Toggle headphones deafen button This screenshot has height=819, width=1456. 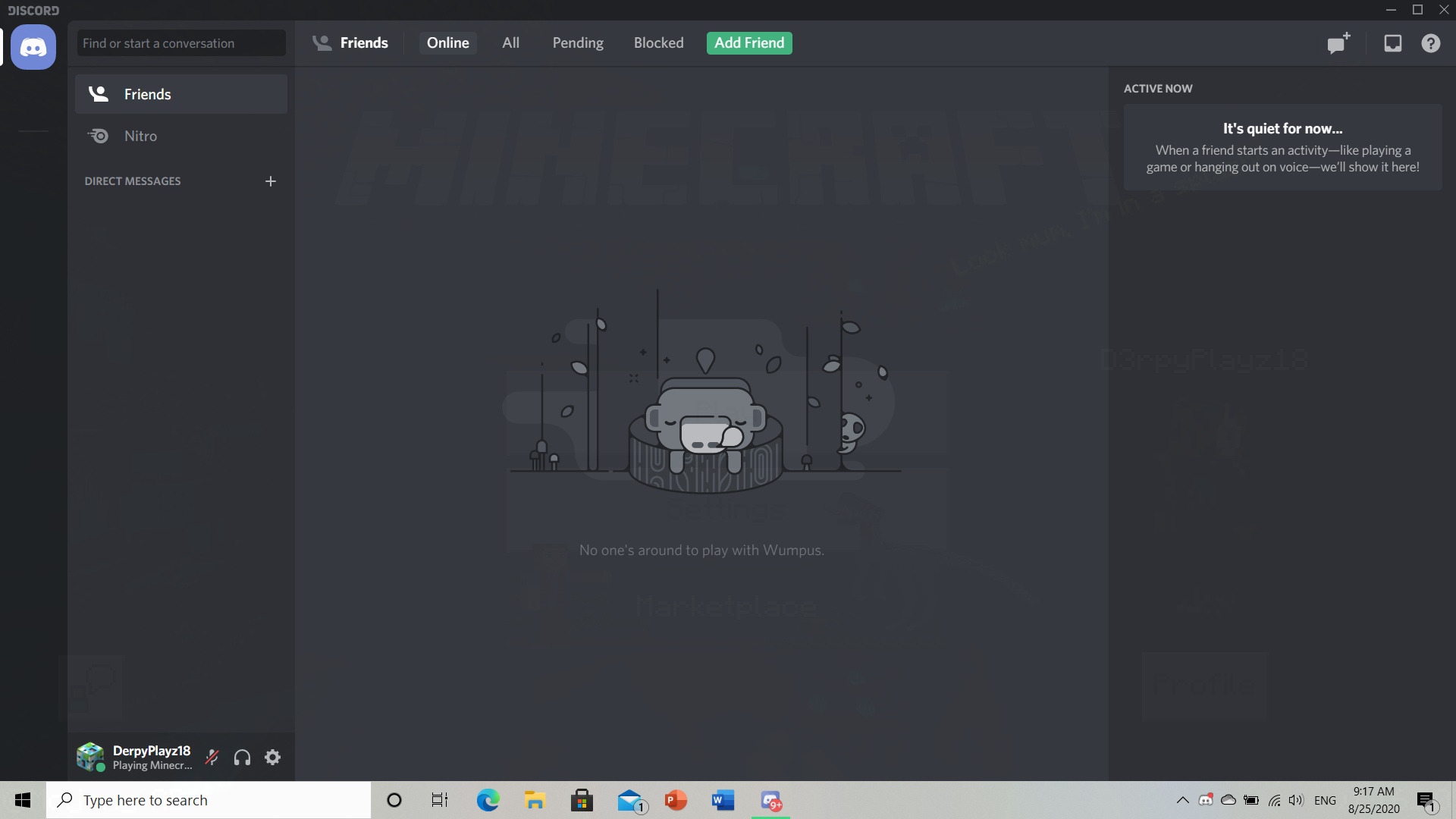pyautogui.click(x=242, y=757)
